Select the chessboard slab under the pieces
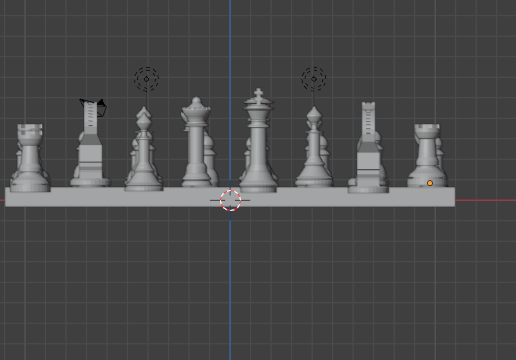516x360 pixels. 230,197
